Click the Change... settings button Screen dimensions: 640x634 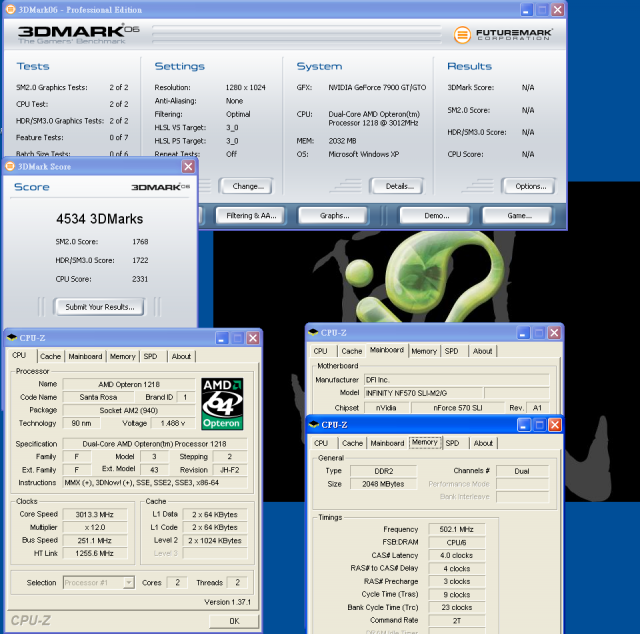click(x=248, y=186)
